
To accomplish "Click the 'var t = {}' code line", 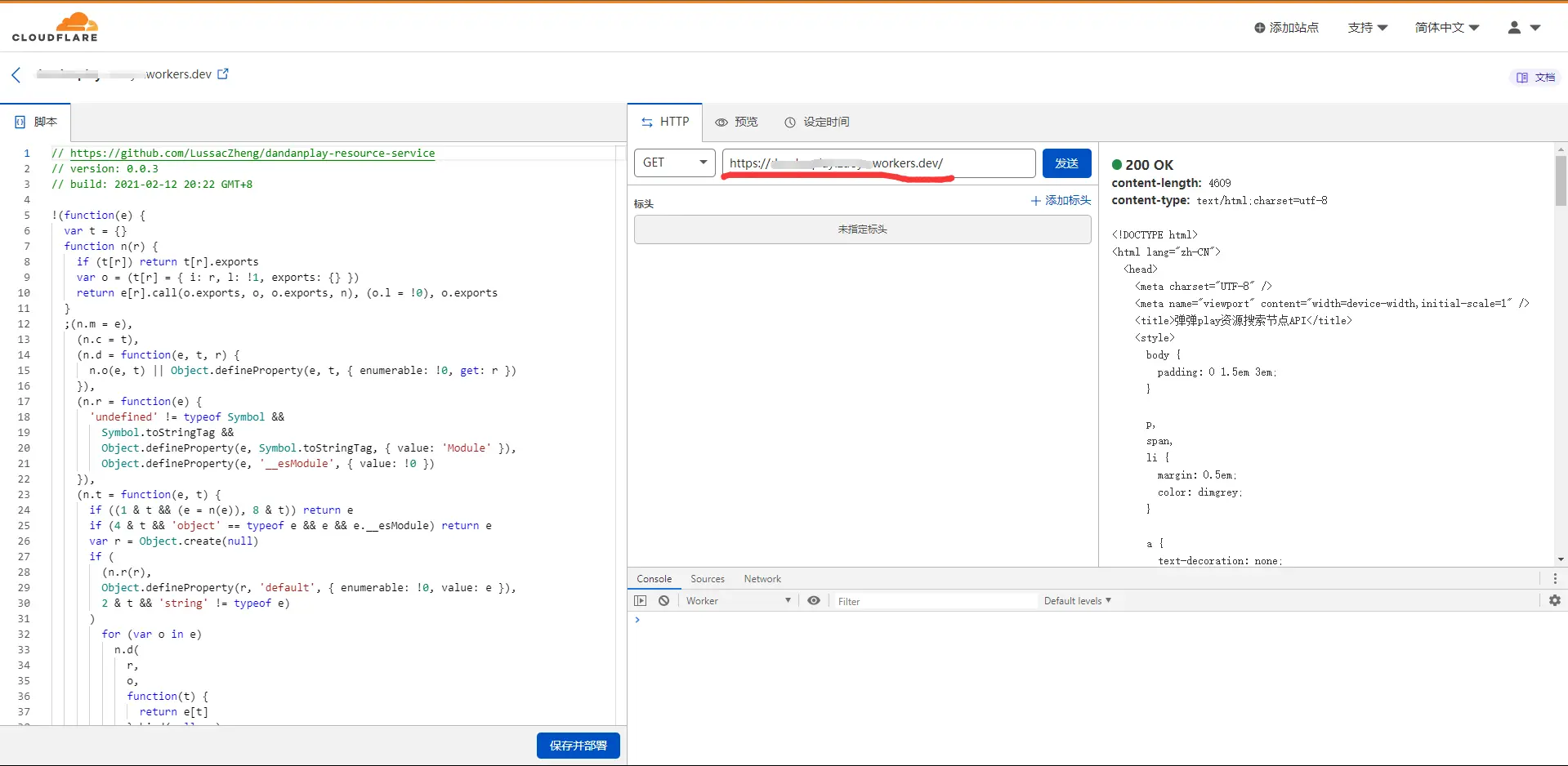I will click(x=96, y=231).
